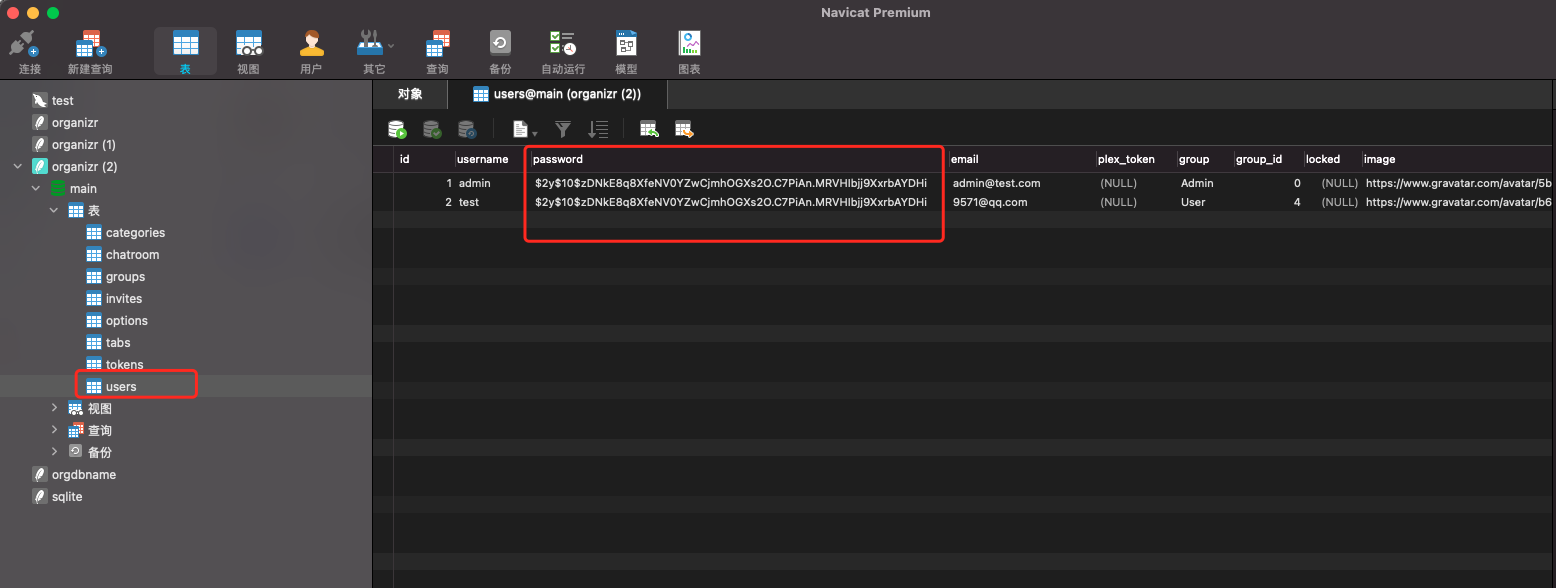Open the 用户 (User) toolbar icon
Viewport: 1556px width, 588px height.
click(x=311, y=51)
